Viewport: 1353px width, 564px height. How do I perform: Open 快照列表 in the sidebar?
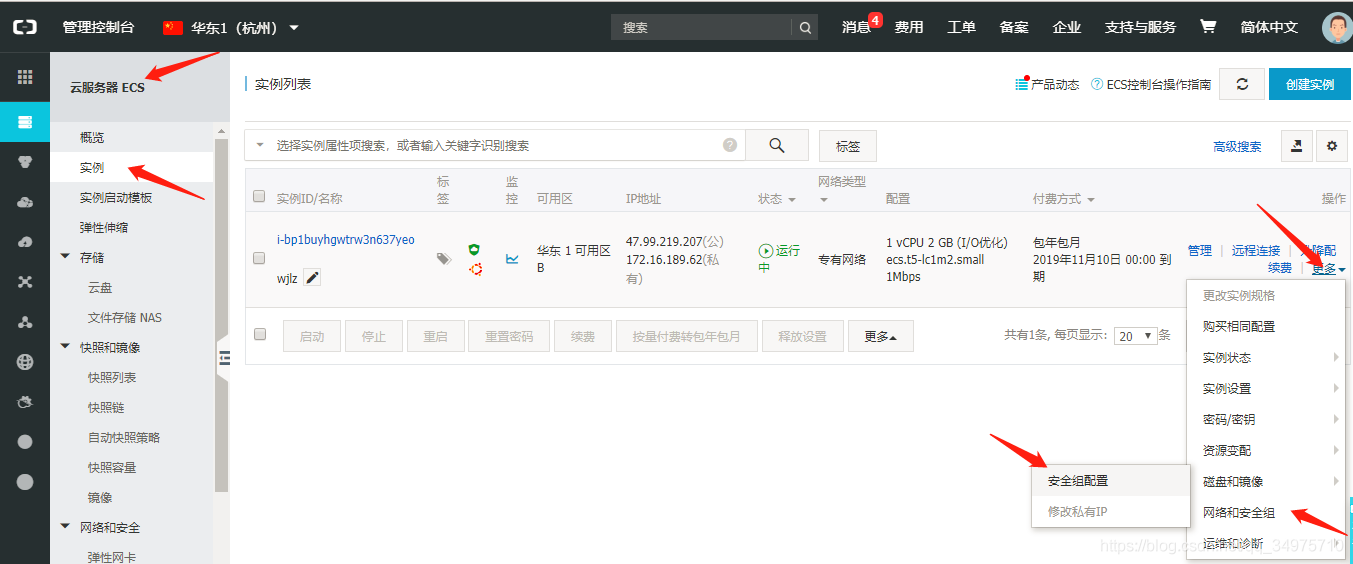[x=112, y=378]
